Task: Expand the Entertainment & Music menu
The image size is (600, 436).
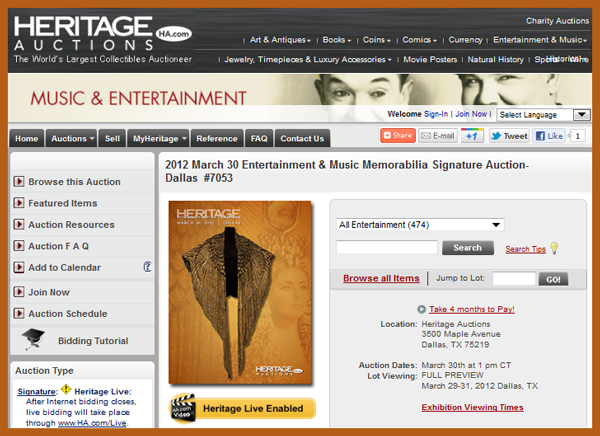Action: click(540, 40)
